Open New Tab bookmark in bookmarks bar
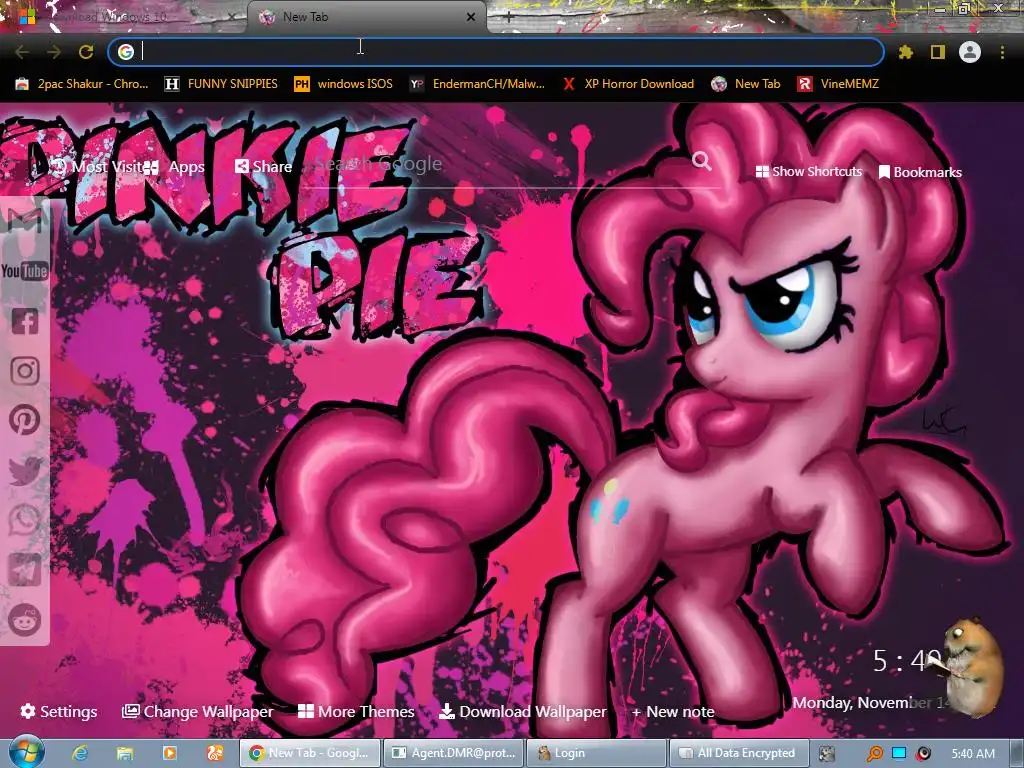 click(x=746, y=84)
